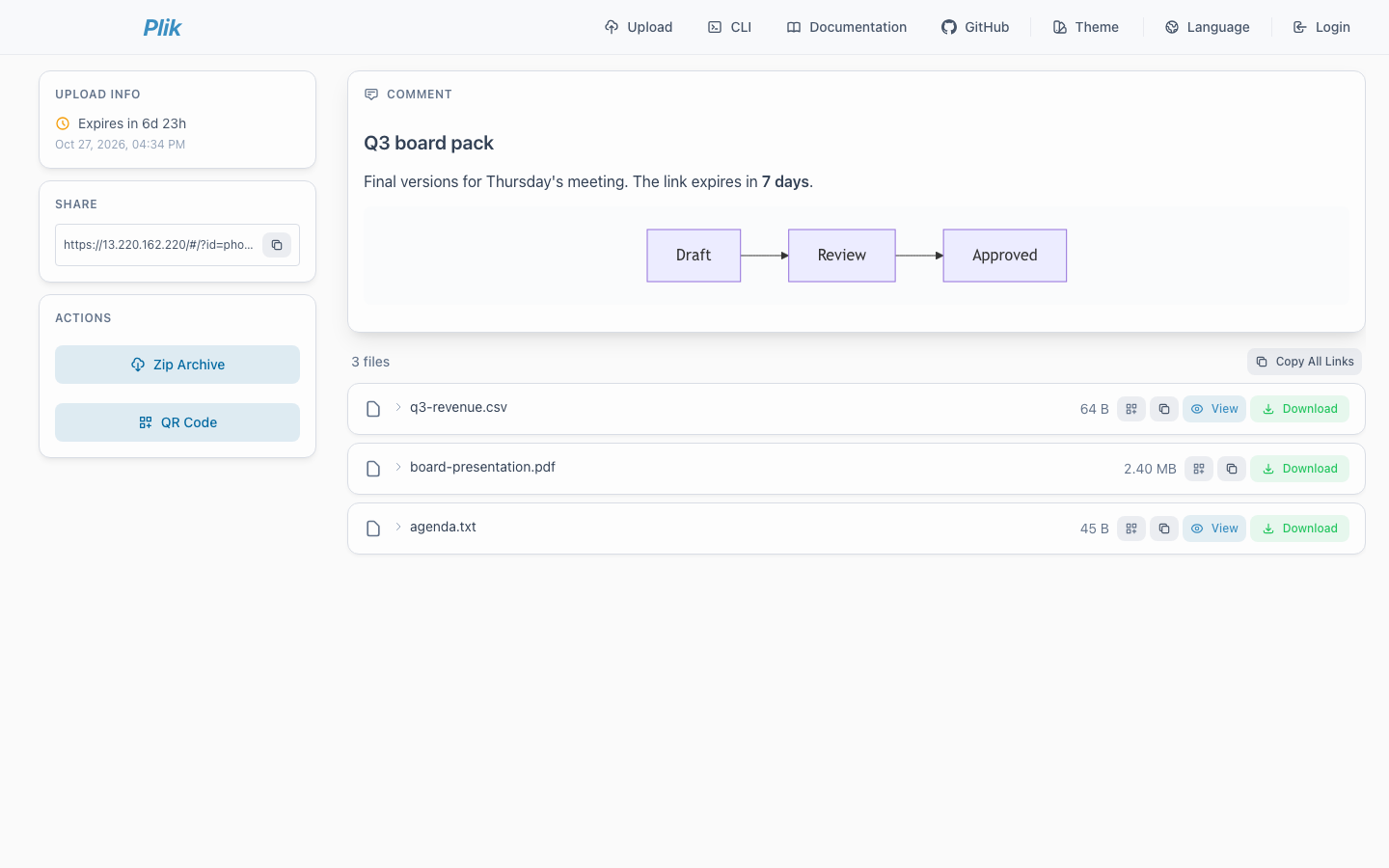
Task: Open the CLI menu item
Action: coord(729,27)
